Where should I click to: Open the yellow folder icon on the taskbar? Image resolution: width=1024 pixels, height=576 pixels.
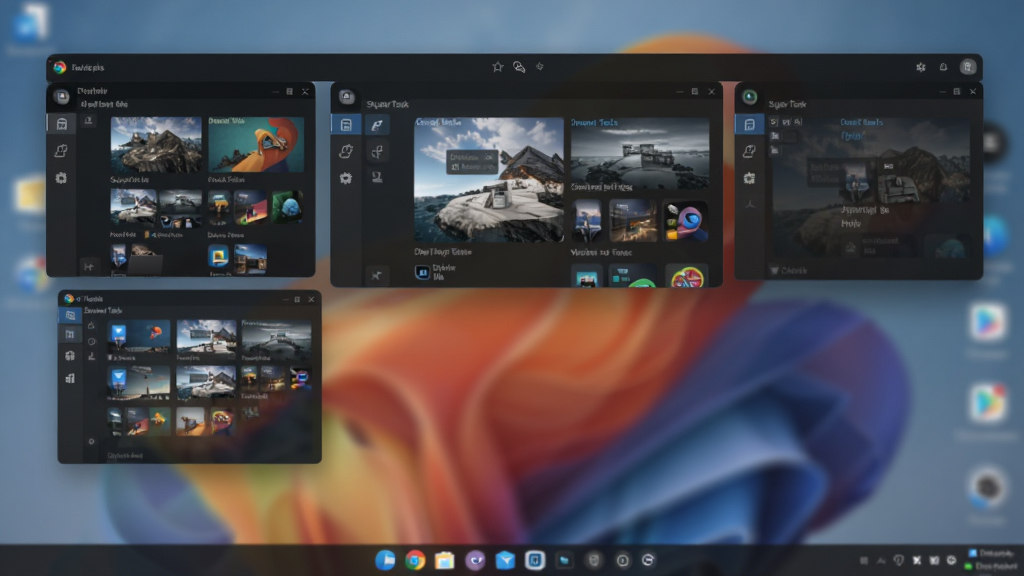445,560
